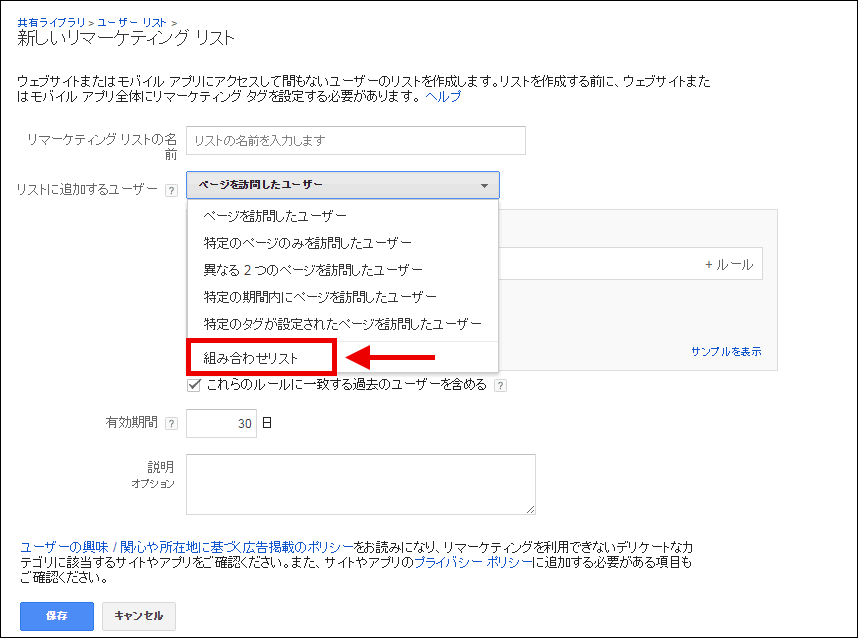Open the サンプルを表示 link
Image resolution: width=858 pixels, height=638 pixels.
pyautogui.click(x=725, y=352)
